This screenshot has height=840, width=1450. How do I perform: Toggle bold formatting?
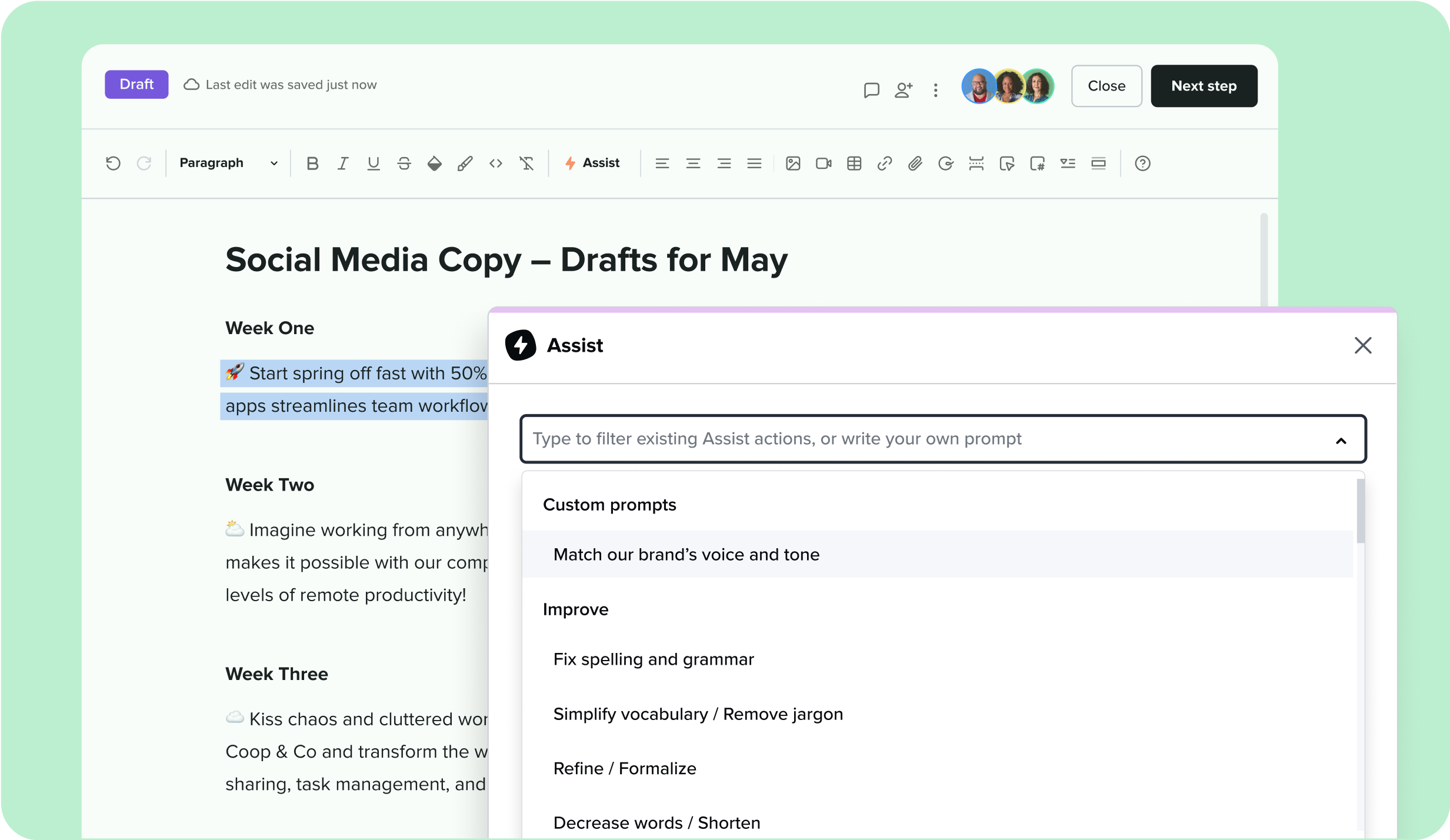[312, 164]
